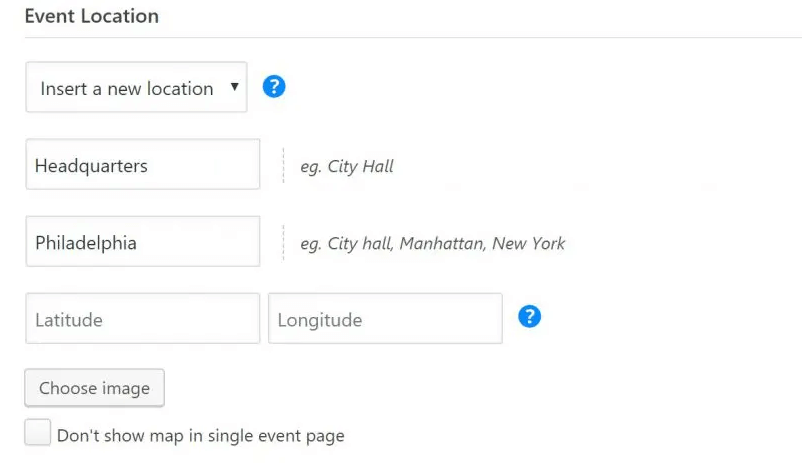Image resolution: width=802 pixels, height=463 pixels.
Task: Click the 'eg. City Hall' hint text
Action: pyautogui.click(x=347, y=166)
